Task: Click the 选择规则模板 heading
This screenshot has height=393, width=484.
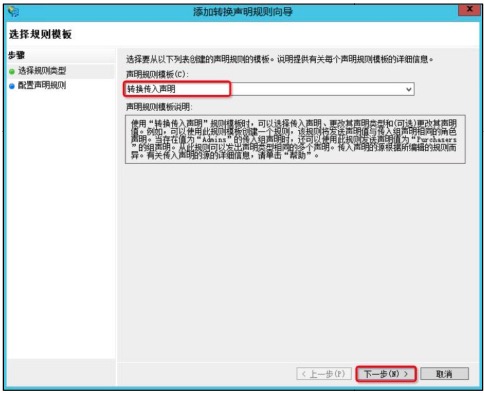Action: 40,34
